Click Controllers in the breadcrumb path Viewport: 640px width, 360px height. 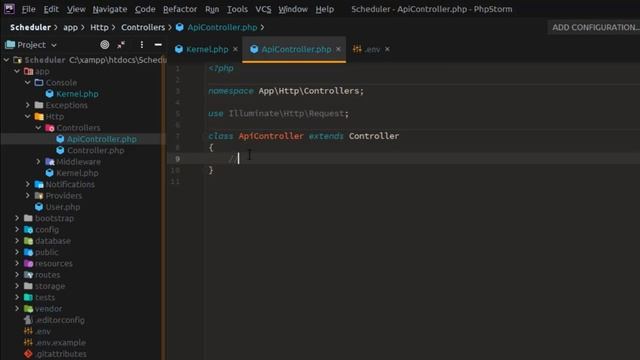(x=143, y=27)
